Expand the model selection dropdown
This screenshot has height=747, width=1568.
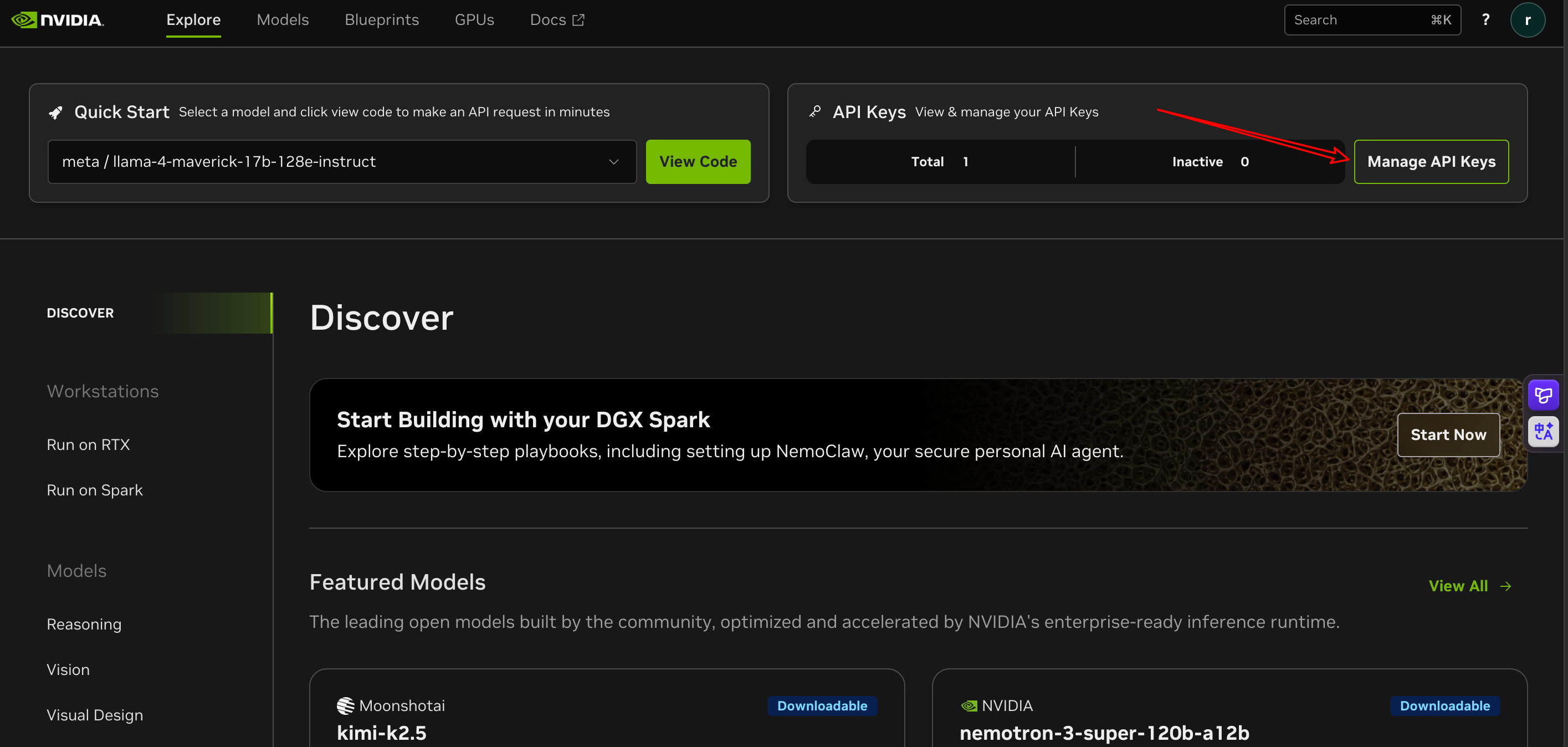(342, 162)
